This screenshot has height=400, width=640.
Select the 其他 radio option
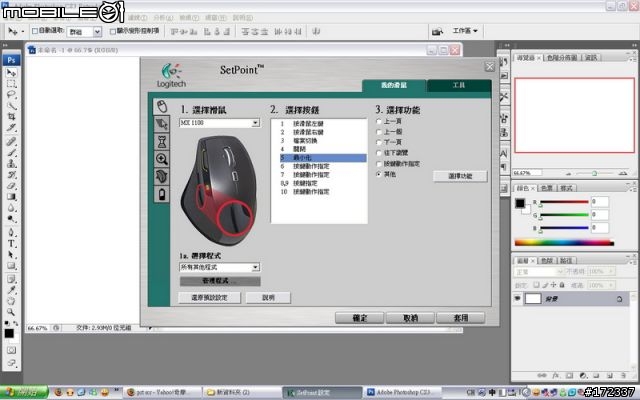(379, 174)
